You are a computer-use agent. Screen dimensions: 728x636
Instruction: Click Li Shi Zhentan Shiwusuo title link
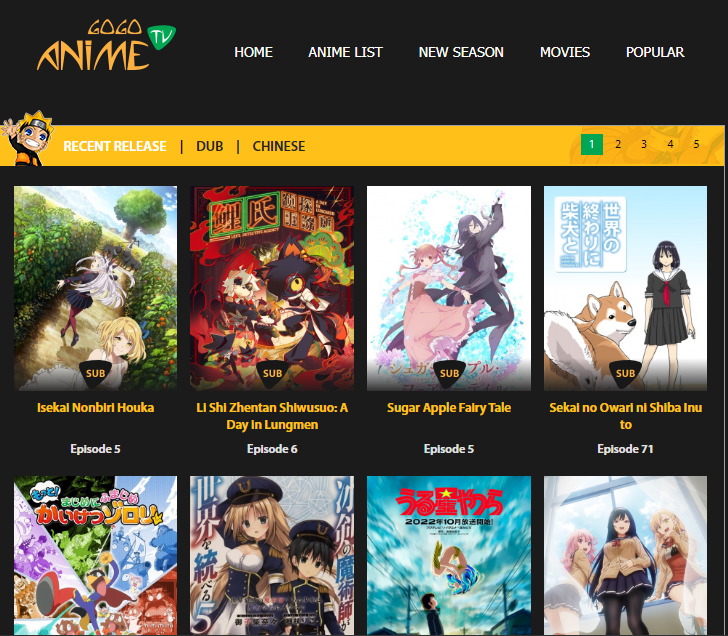click(x=272, y=416)
